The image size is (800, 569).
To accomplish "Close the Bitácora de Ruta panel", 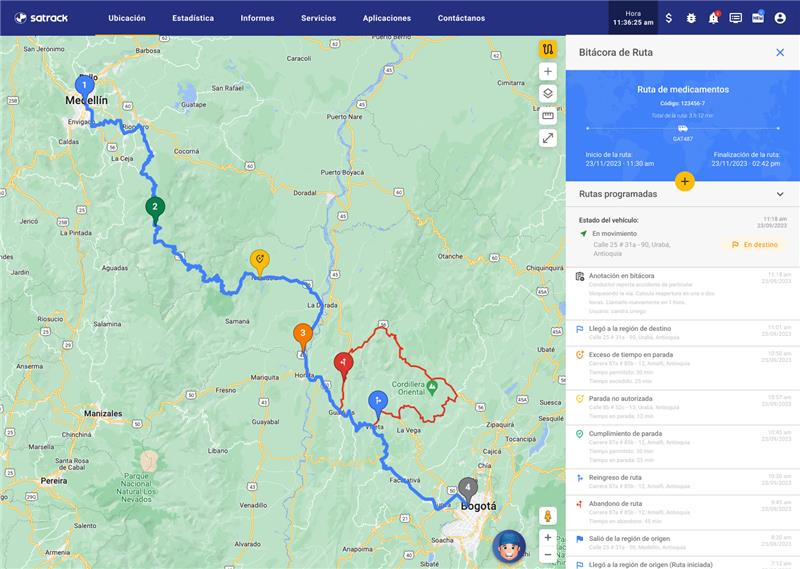I will tap(780, 52).
